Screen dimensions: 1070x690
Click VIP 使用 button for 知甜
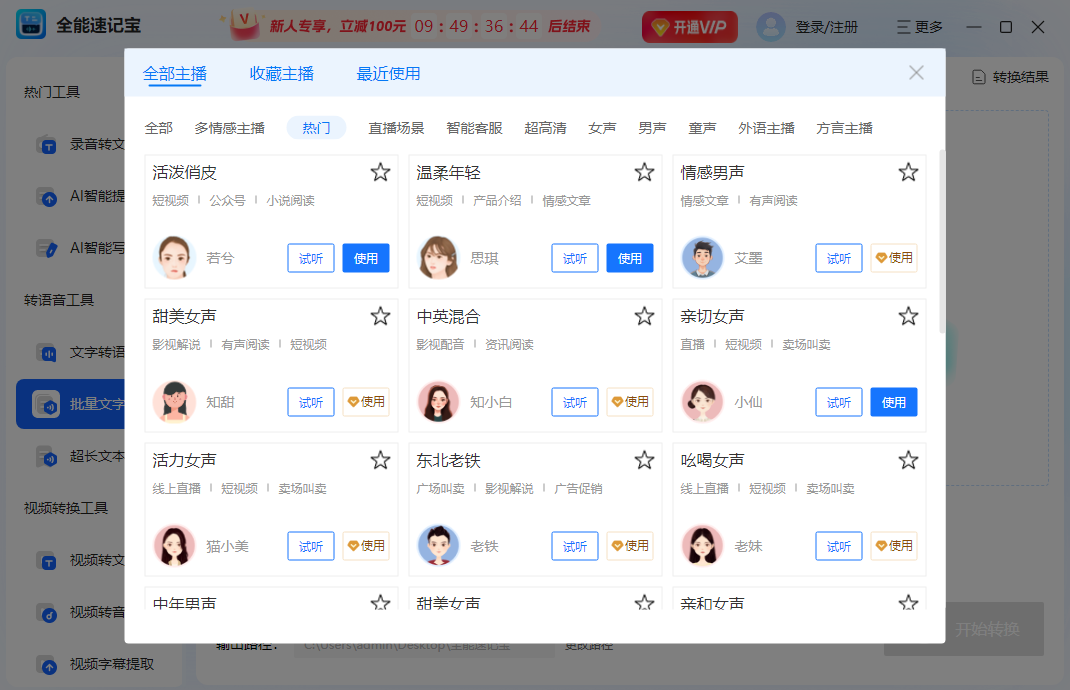point(365,402)
